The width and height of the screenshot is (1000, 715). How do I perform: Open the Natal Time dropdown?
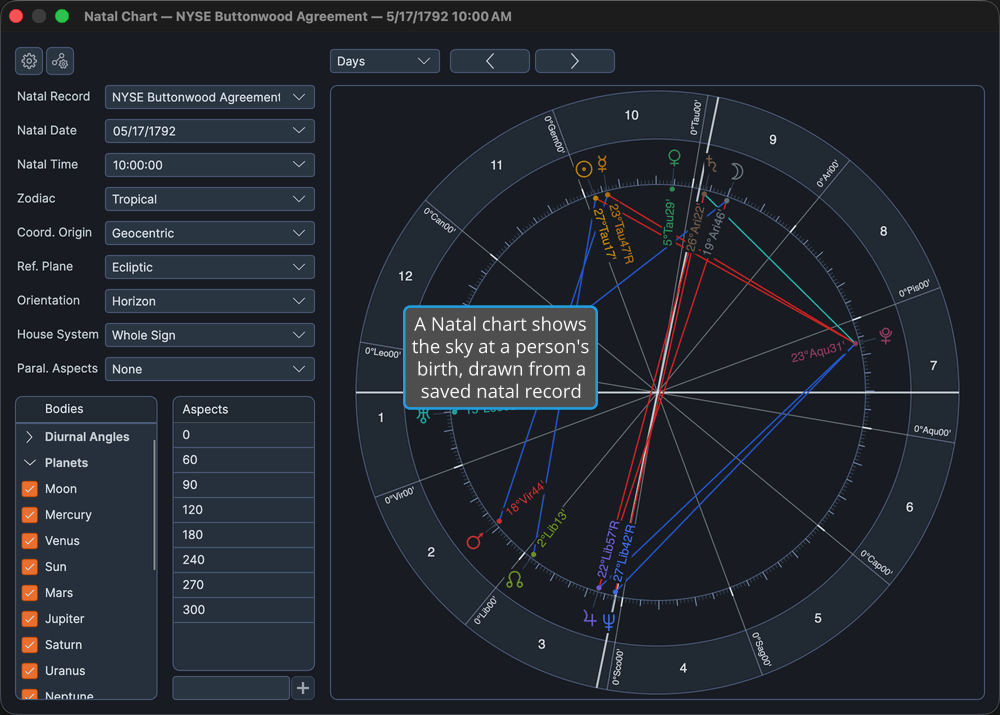point(210,165)
